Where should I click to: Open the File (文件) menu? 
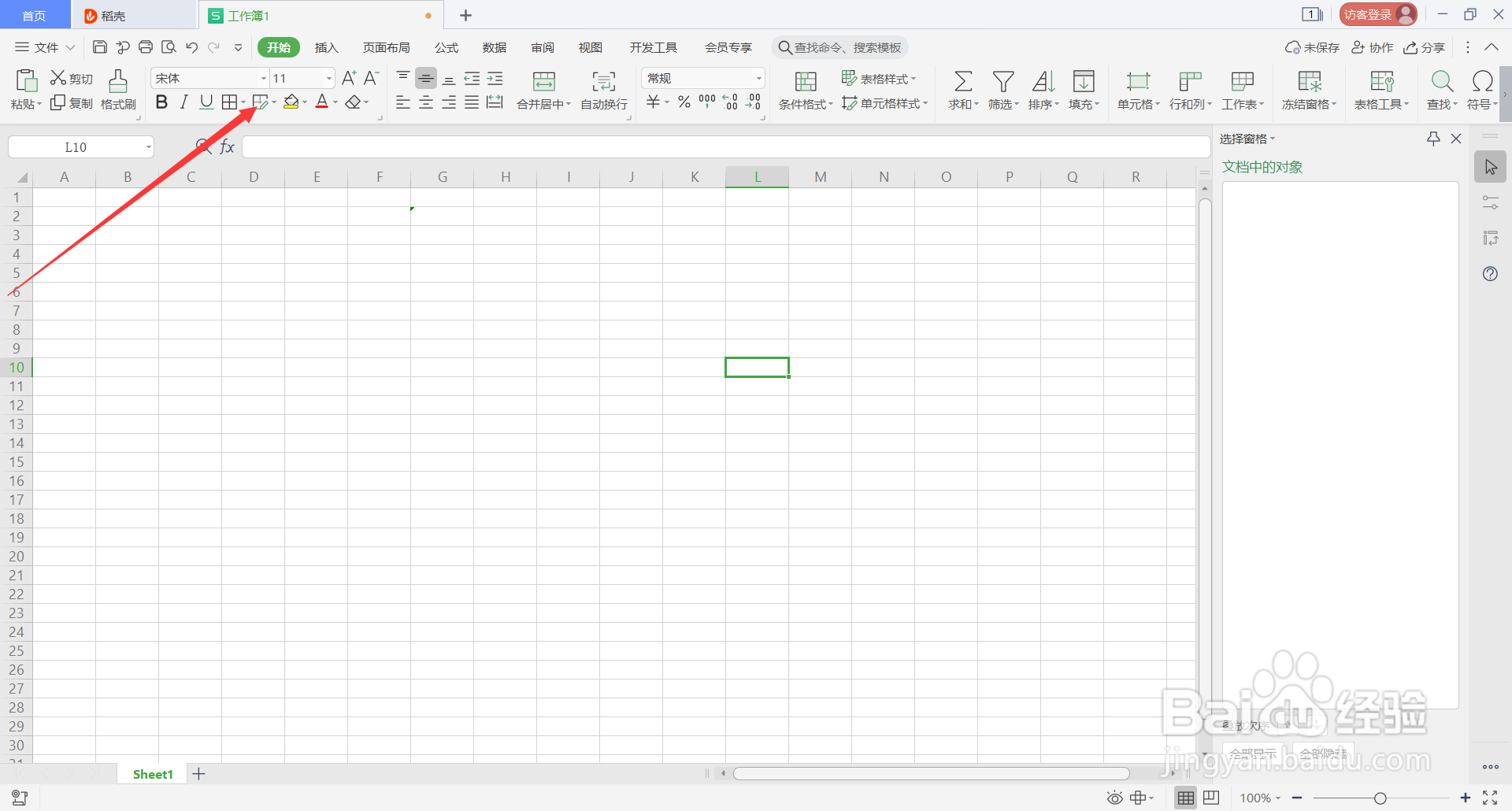click(45, 47)
